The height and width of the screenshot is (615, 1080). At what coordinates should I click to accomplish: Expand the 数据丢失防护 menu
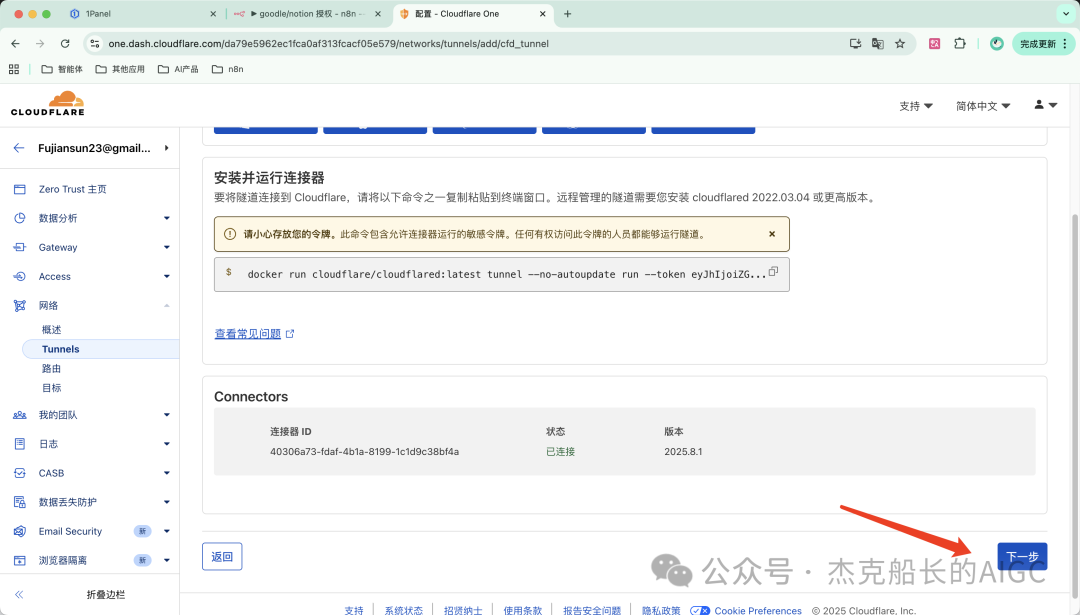[167, 502]
